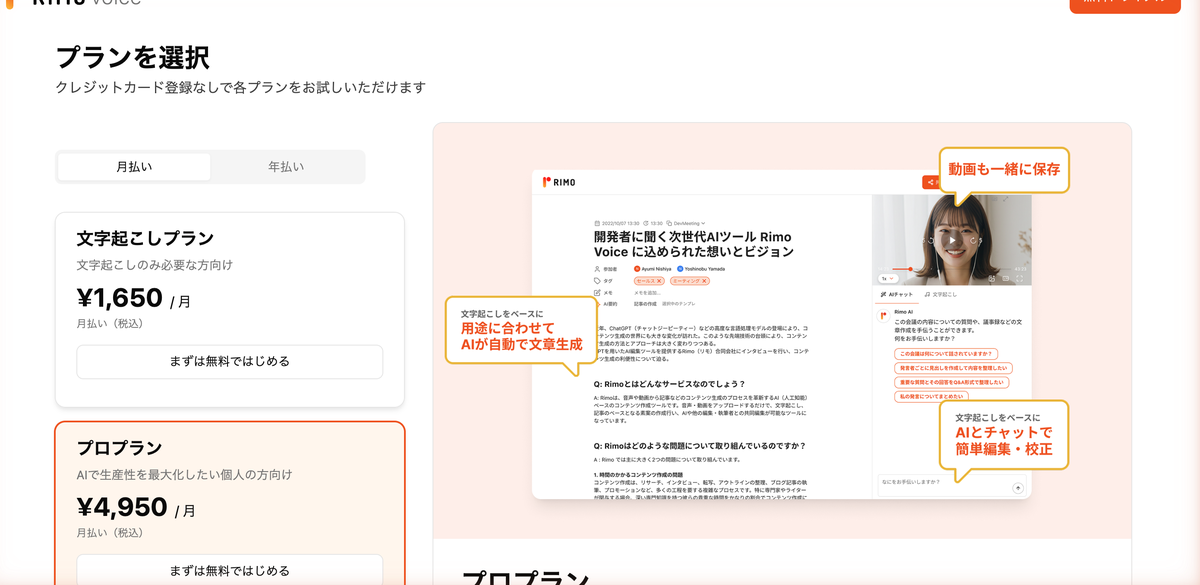Click the プランを選択 heading
The width and height of the screenshot is (1200, 585).
(x=132, y=57)
